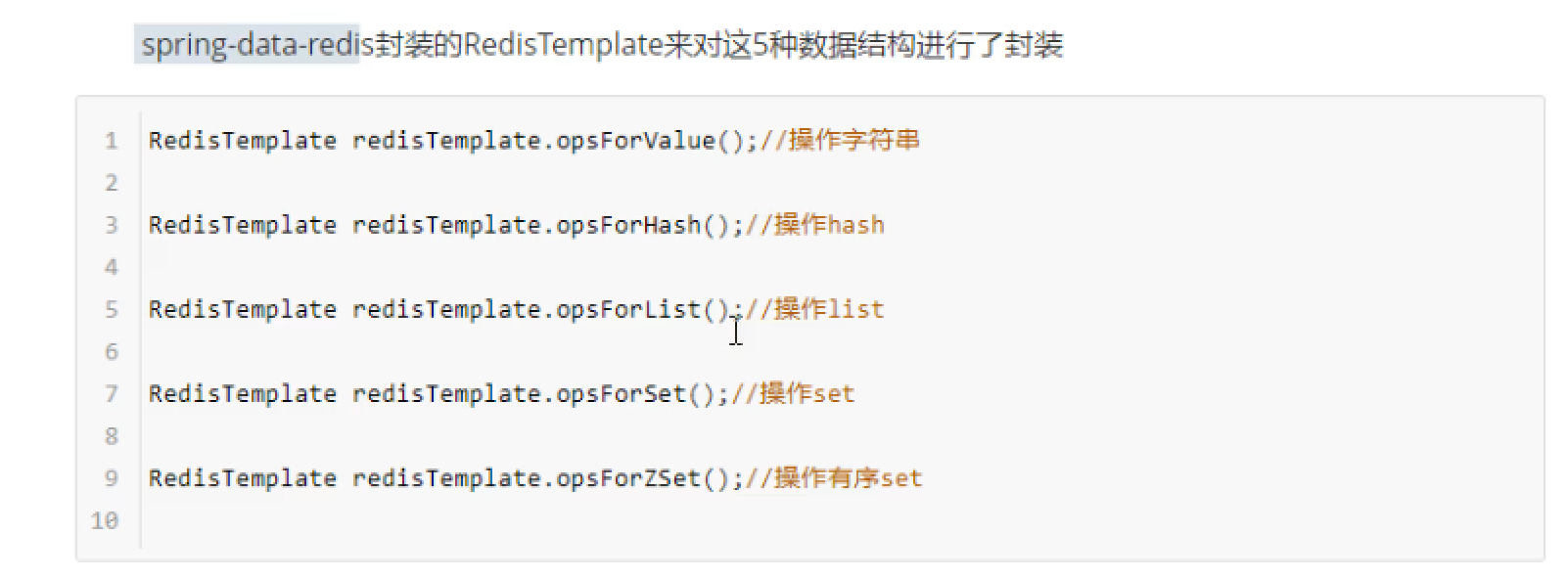The height and width of the screenshot is (579, 1568).
Task: Click line number 9 in gutter
Action: (112, 478)
